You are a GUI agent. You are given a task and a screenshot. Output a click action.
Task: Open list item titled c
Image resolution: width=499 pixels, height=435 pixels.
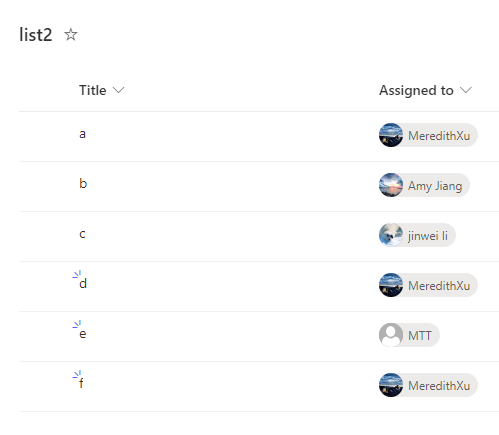82,234
